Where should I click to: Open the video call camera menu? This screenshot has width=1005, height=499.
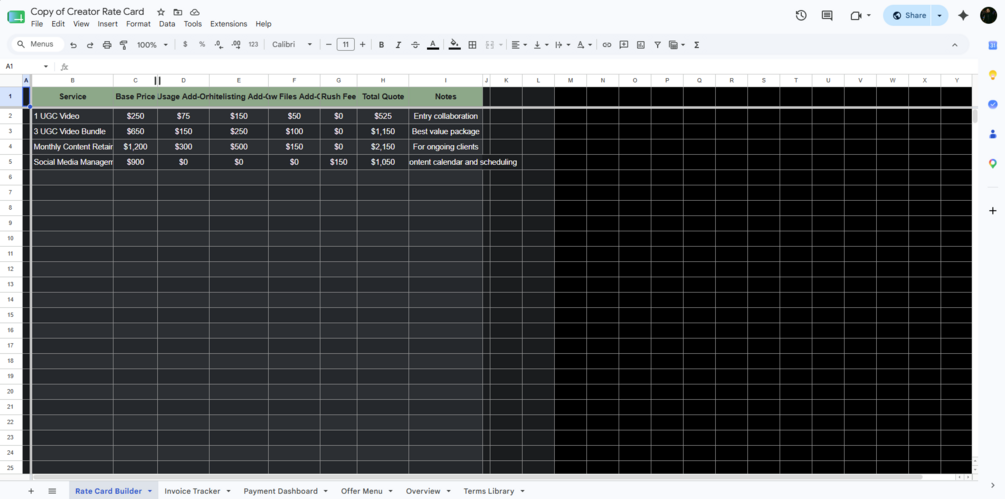pyautogui.click(x=860, y=15)
